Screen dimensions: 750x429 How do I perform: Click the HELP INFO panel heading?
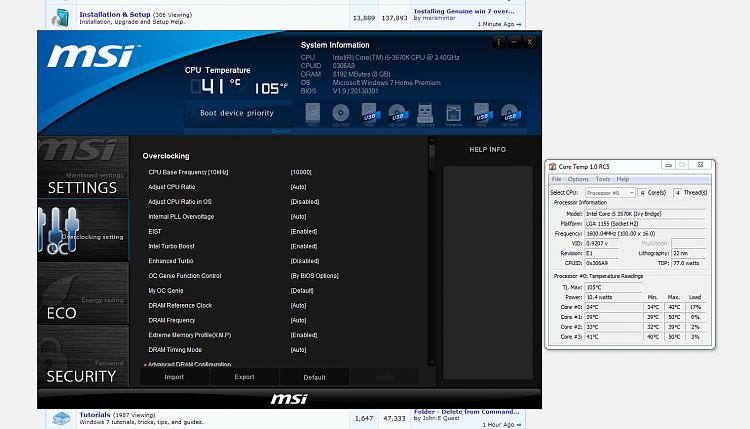[x=487, y=150]
